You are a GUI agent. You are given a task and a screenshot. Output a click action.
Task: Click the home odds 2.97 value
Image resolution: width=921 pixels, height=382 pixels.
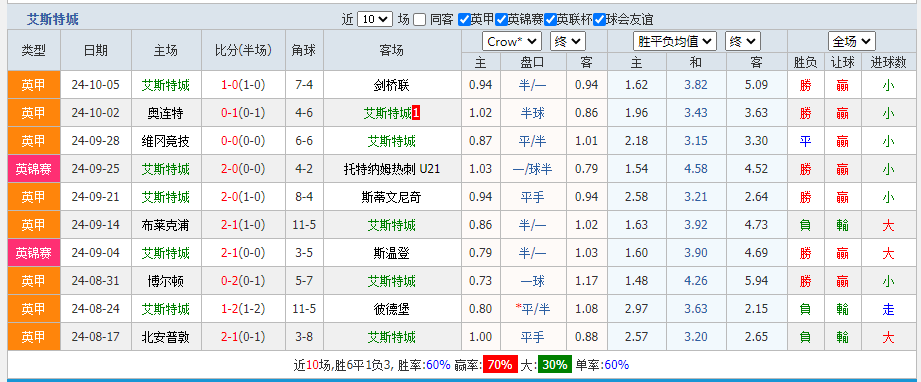(637, 309)
